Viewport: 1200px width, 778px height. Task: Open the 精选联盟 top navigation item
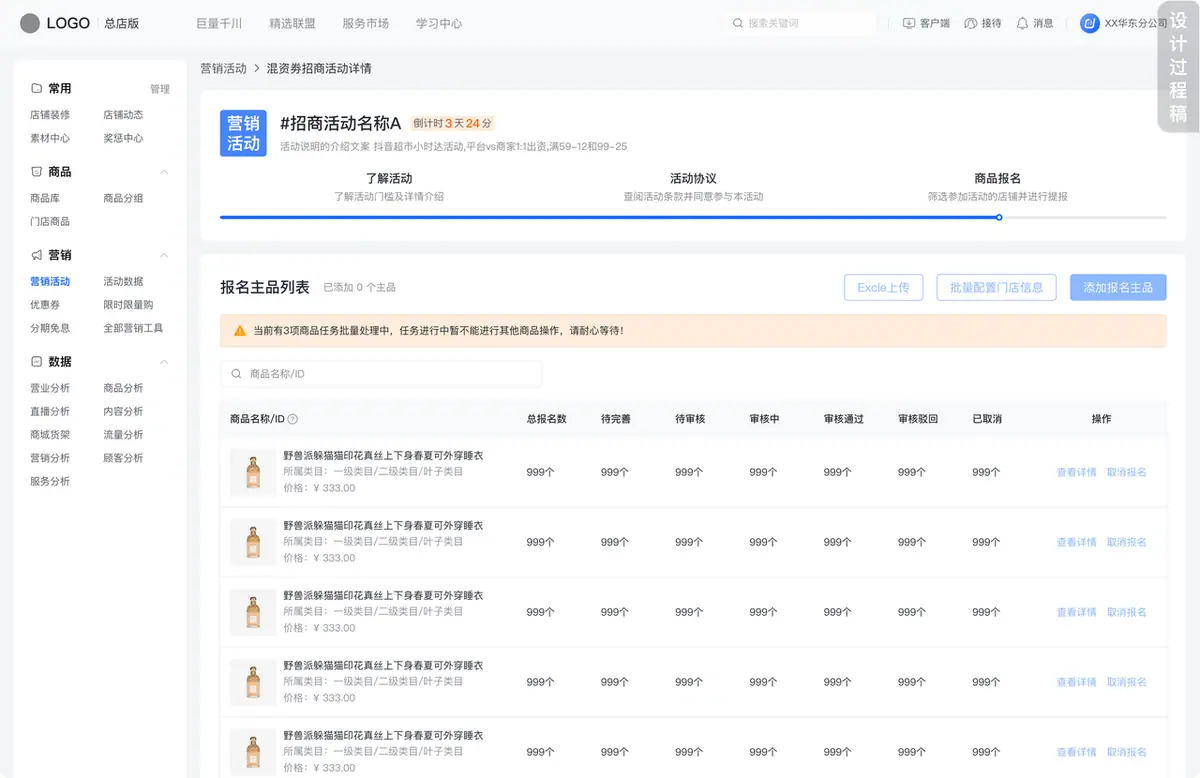(292, 23)
